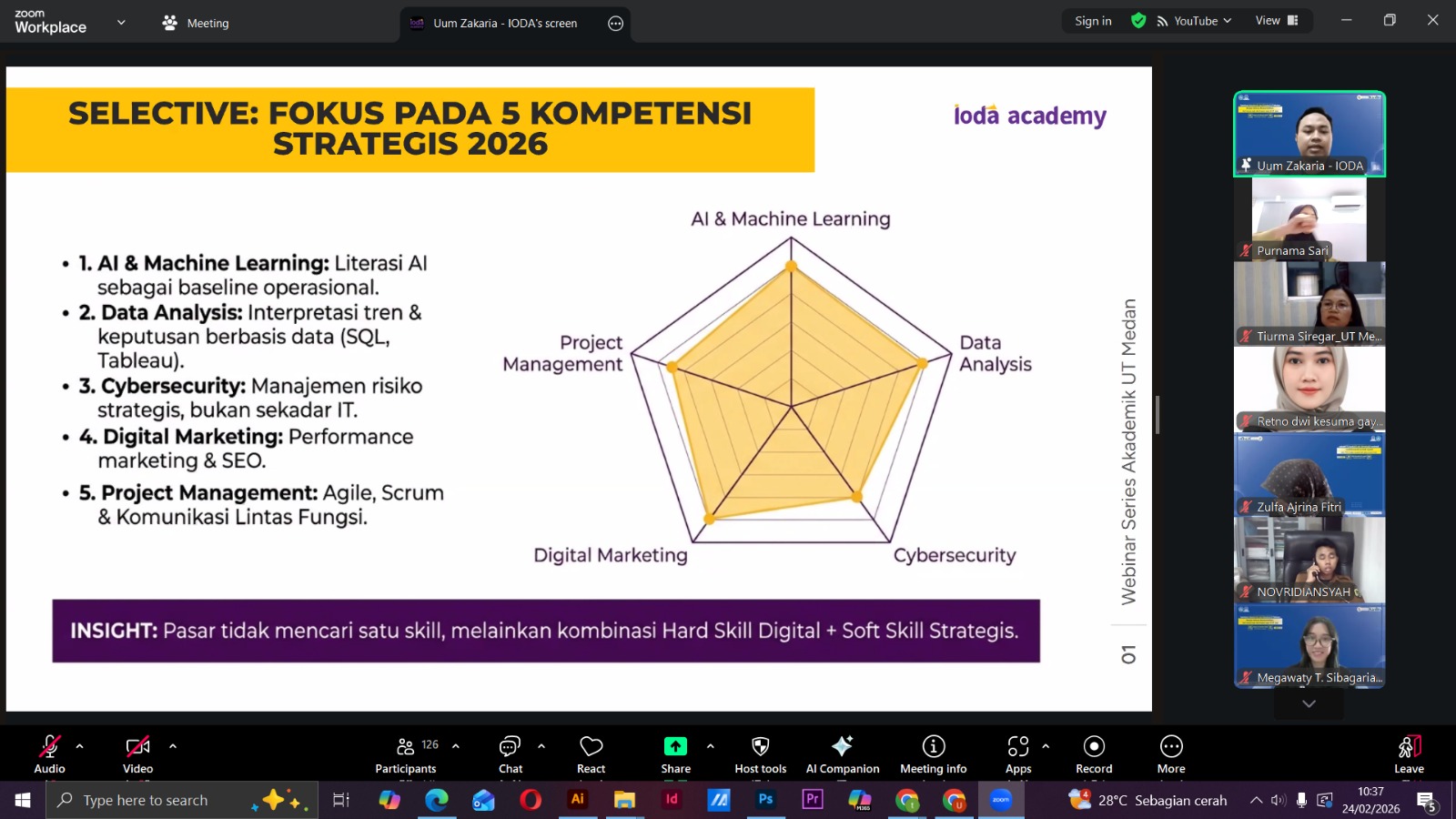Select Purnama Sari's video thumbnail
The width and height of the screenshot is (1456, 819).
click(x=1309, y=219)
